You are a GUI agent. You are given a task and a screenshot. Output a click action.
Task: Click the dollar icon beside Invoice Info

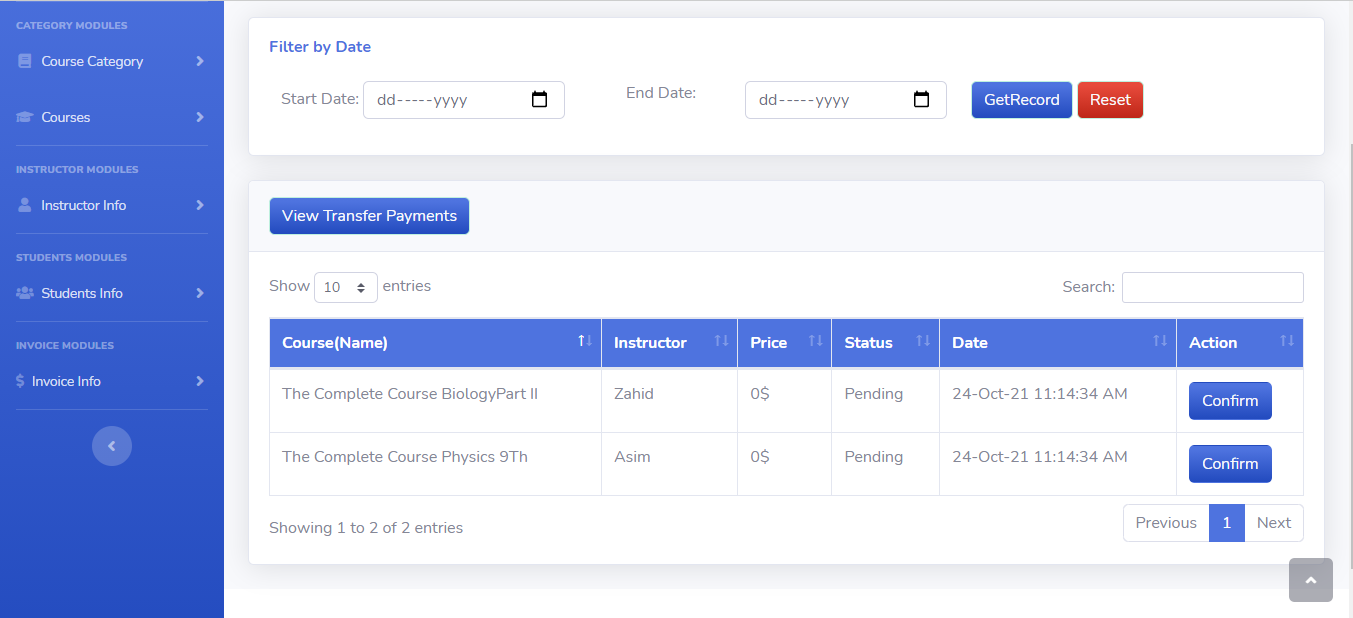click(20, 381)
